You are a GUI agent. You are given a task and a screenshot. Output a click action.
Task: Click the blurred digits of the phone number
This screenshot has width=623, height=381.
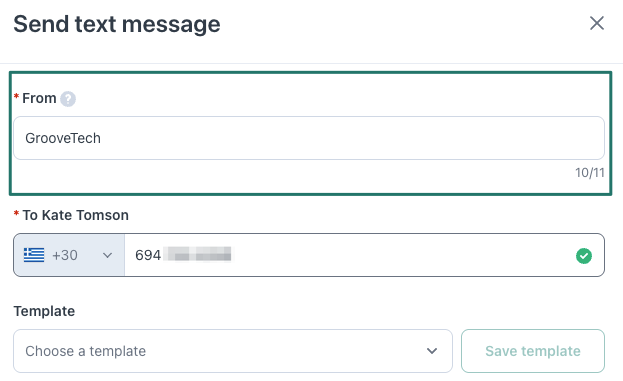(198, 254)
